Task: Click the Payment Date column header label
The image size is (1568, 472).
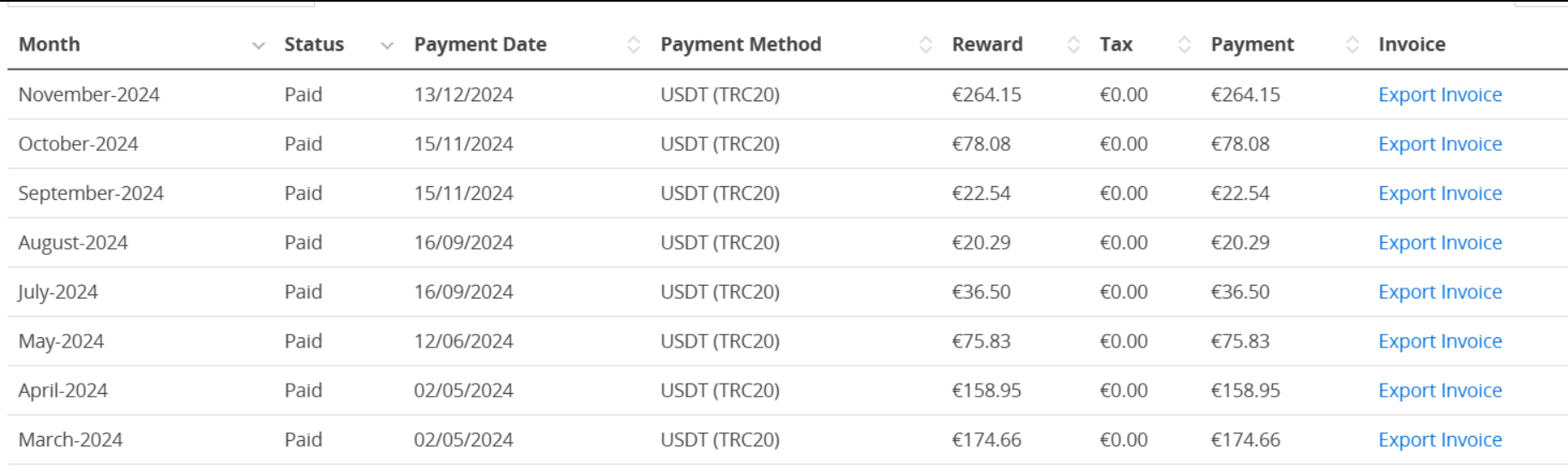Action: coord(480,45)
